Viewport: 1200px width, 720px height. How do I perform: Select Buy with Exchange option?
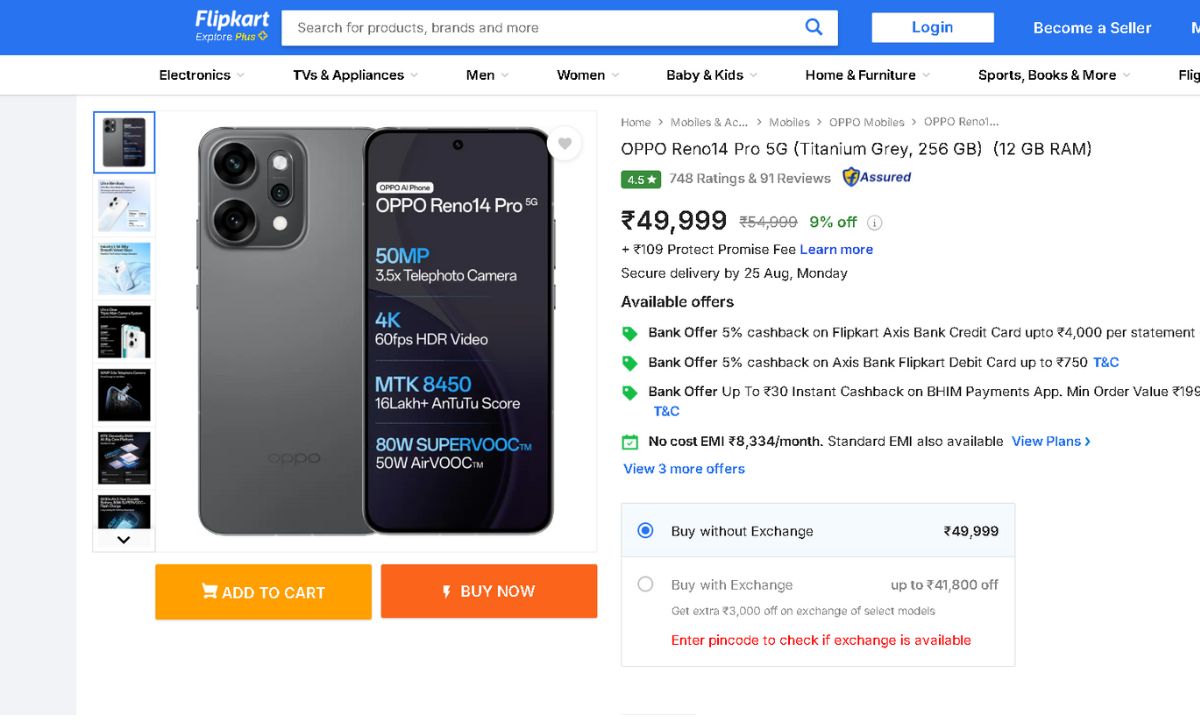coord(646,584)
